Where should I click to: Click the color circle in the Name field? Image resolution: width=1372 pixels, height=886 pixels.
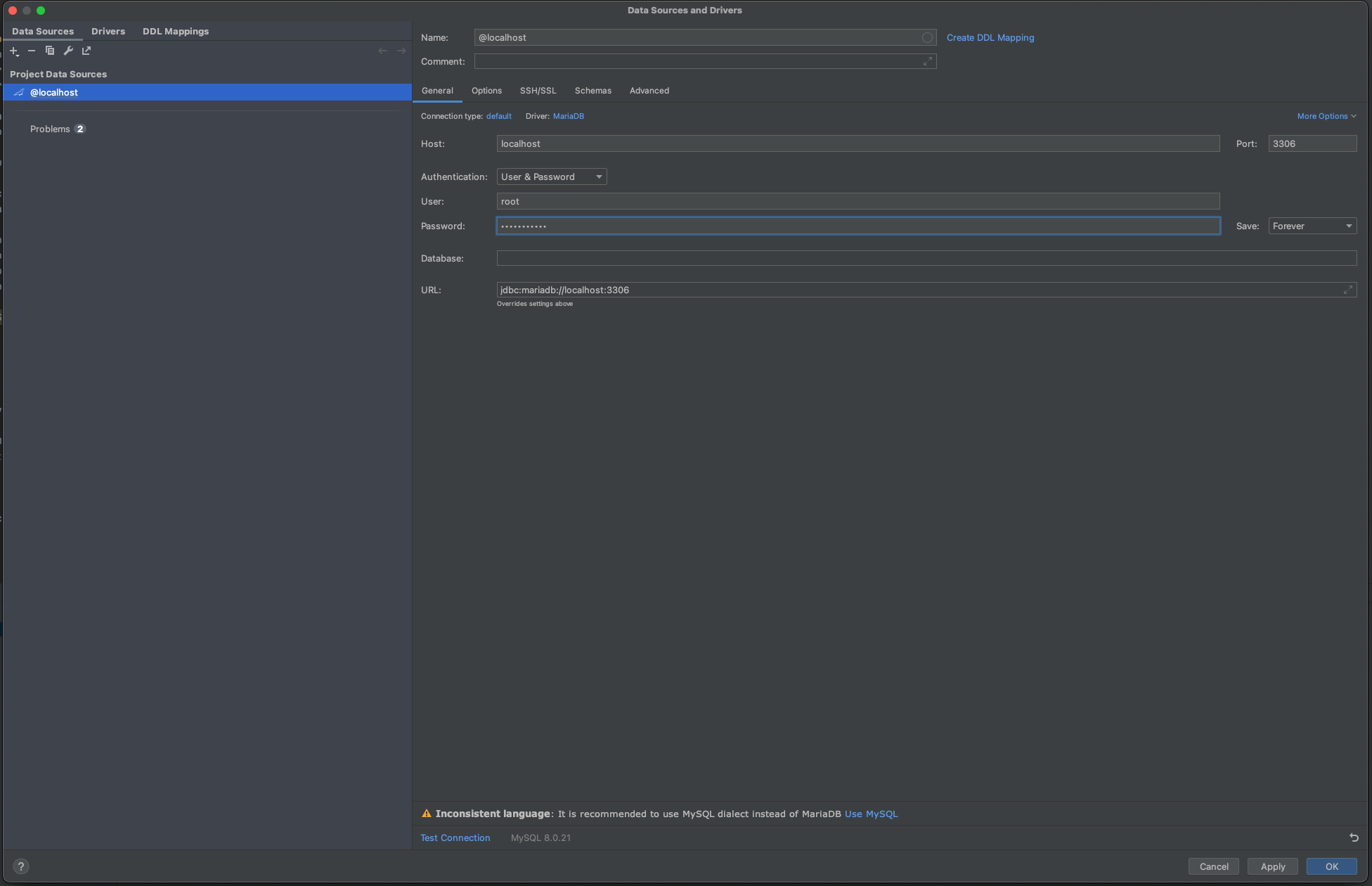[x=927, y=37]
